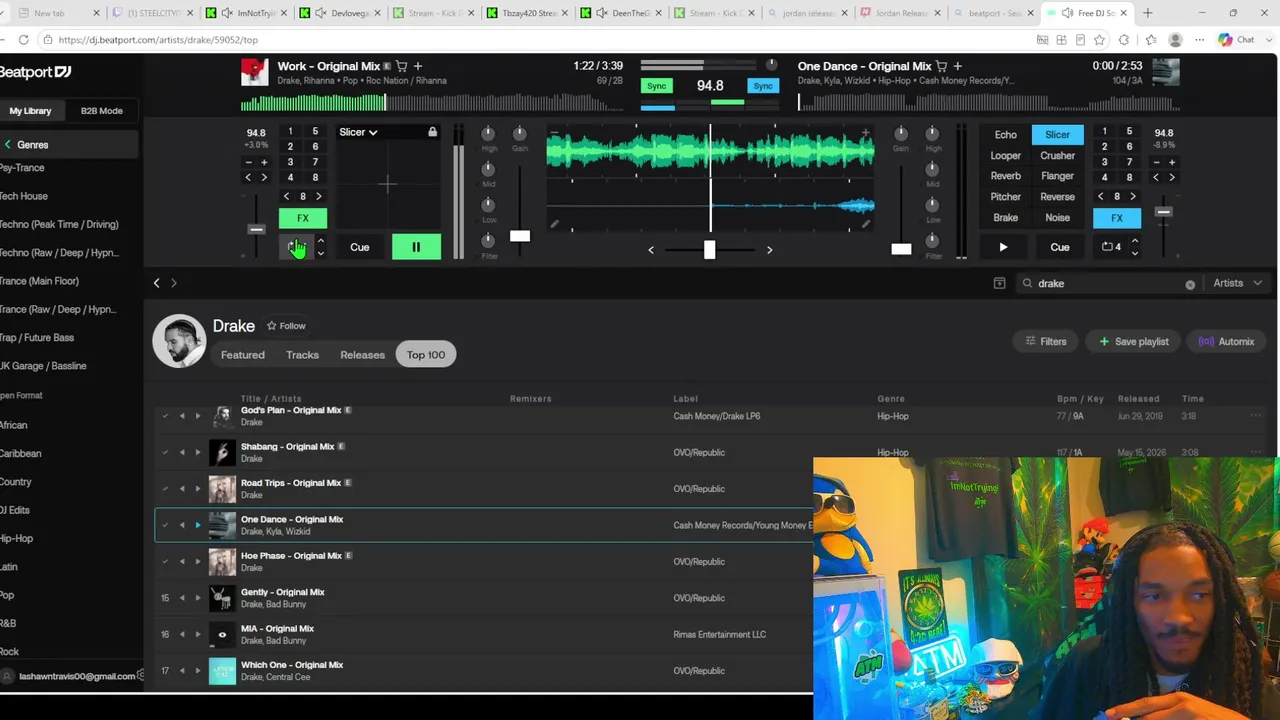The height and width of the screenshot is (720, 1280).
Task: Load Gently track to left deck
Action: pyautogui.click(x=182, y=598)
